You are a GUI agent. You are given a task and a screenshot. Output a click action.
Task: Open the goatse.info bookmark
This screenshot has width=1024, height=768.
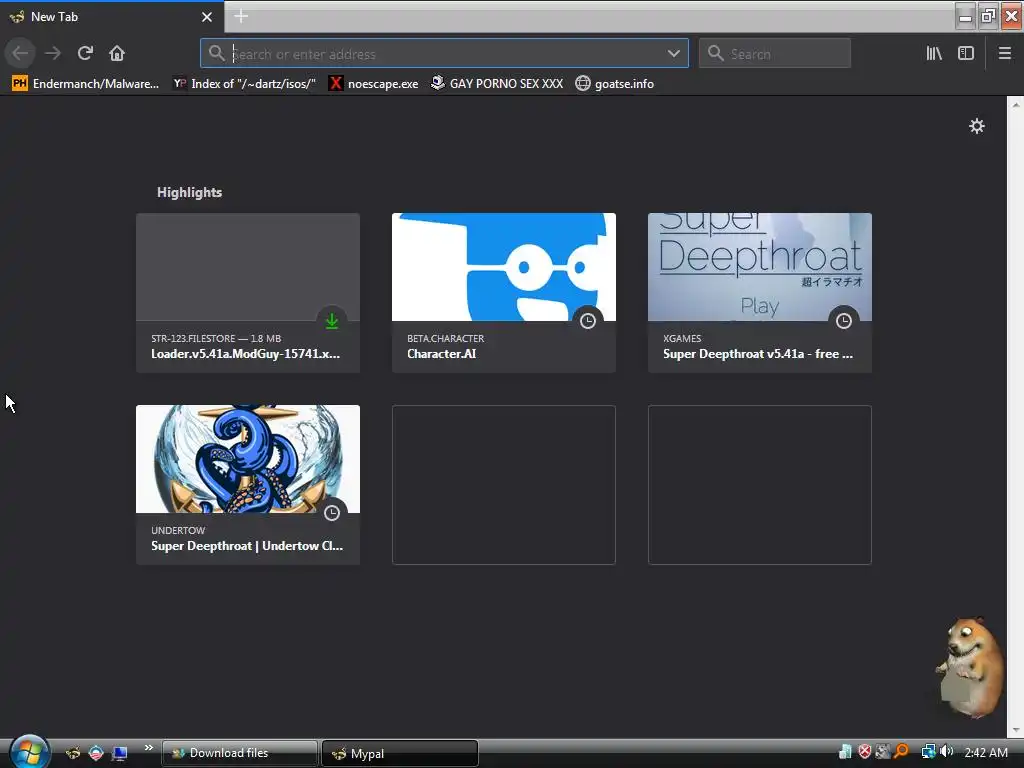(615, 84)
